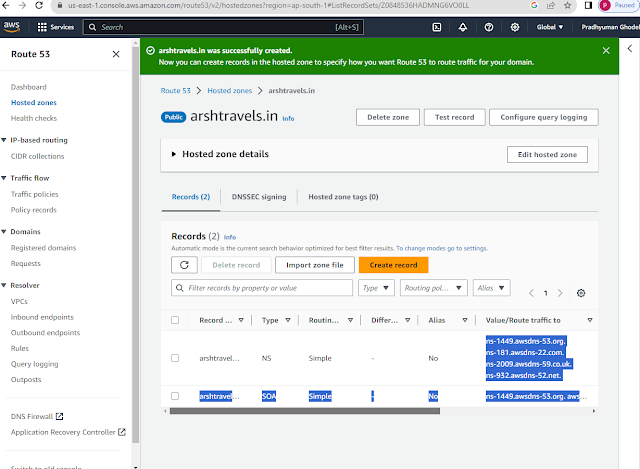The height and width of the screenshot is (469, 640).
Task: Click the browser forward arrow
Action: [22, 5]
